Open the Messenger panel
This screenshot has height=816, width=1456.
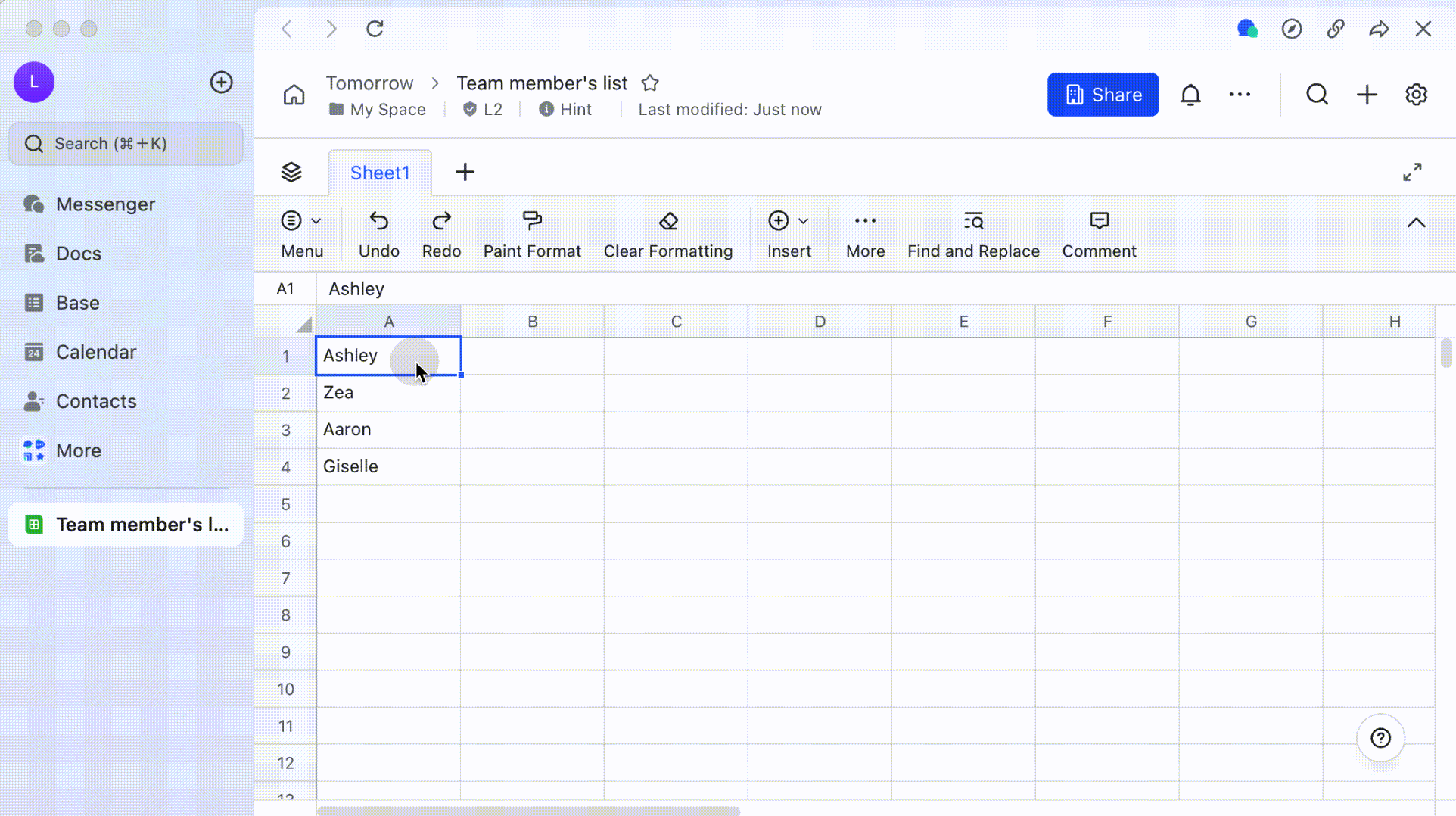[104, 204]
